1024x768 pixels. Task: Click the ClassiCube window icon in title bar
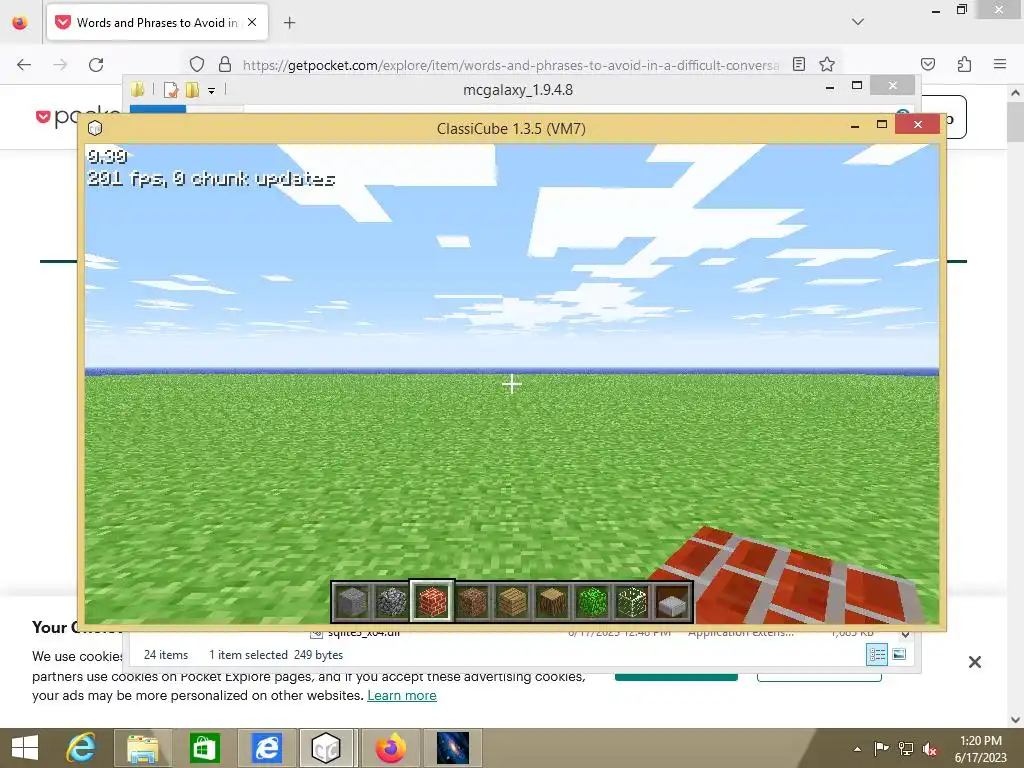95,128
